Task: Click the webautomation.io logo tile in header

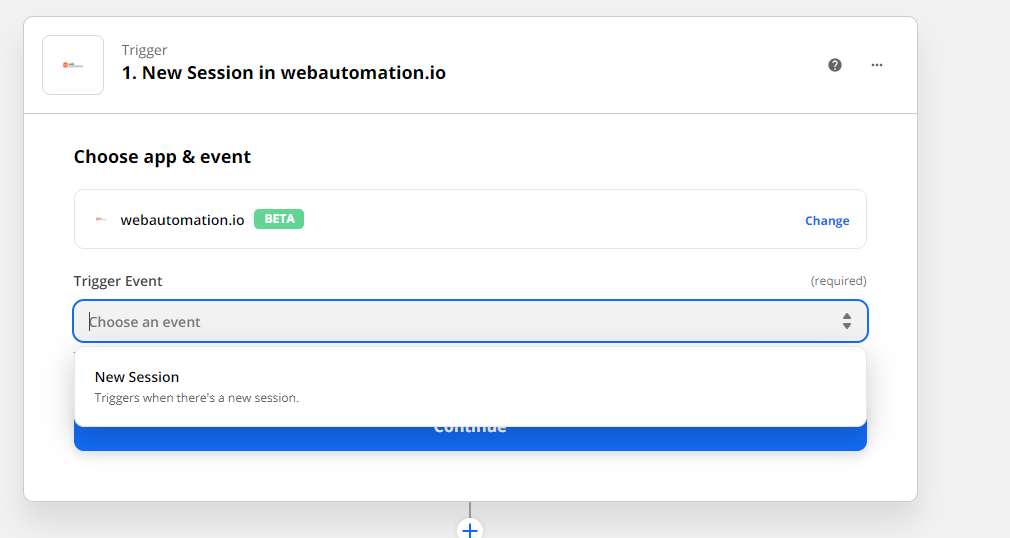Action: 73,65
